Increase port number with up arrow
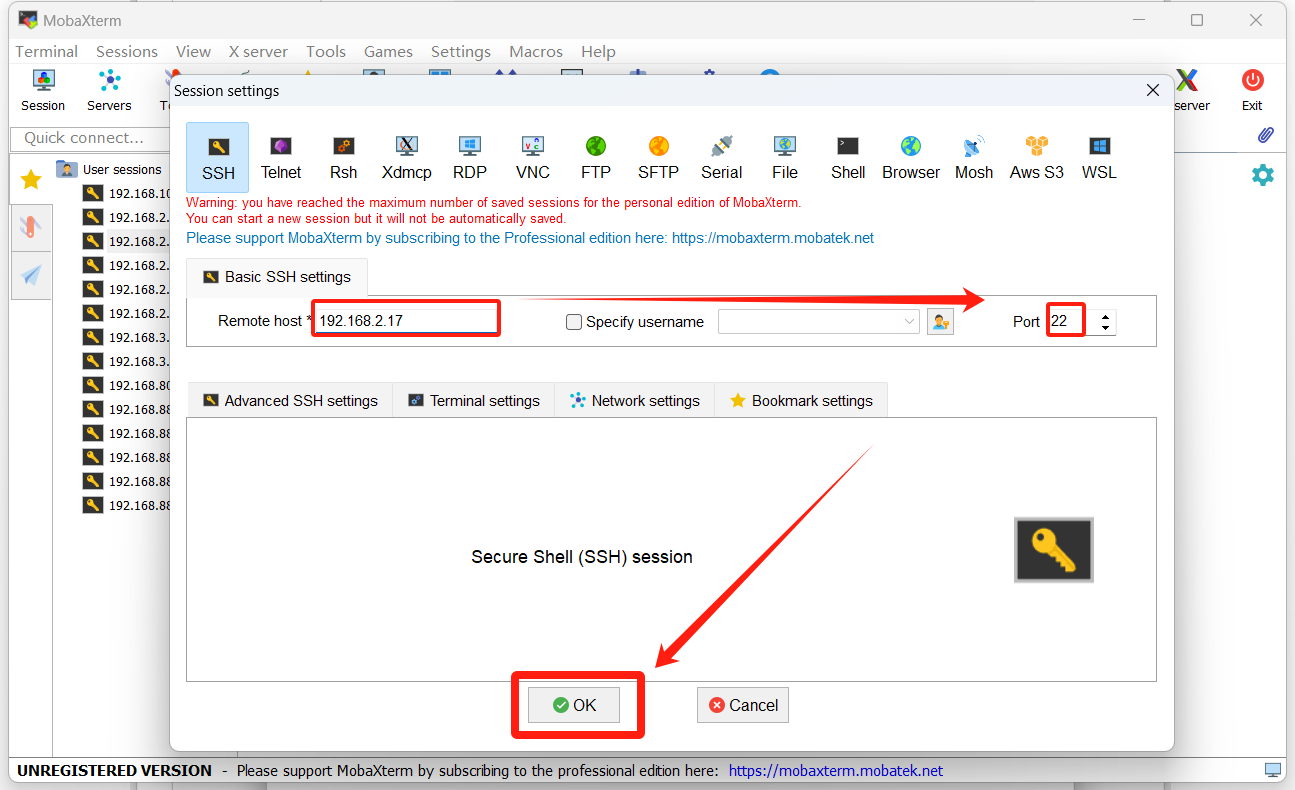This screenshot has width=1295, height=790. pyautogui.click(x=1105, y=317)
